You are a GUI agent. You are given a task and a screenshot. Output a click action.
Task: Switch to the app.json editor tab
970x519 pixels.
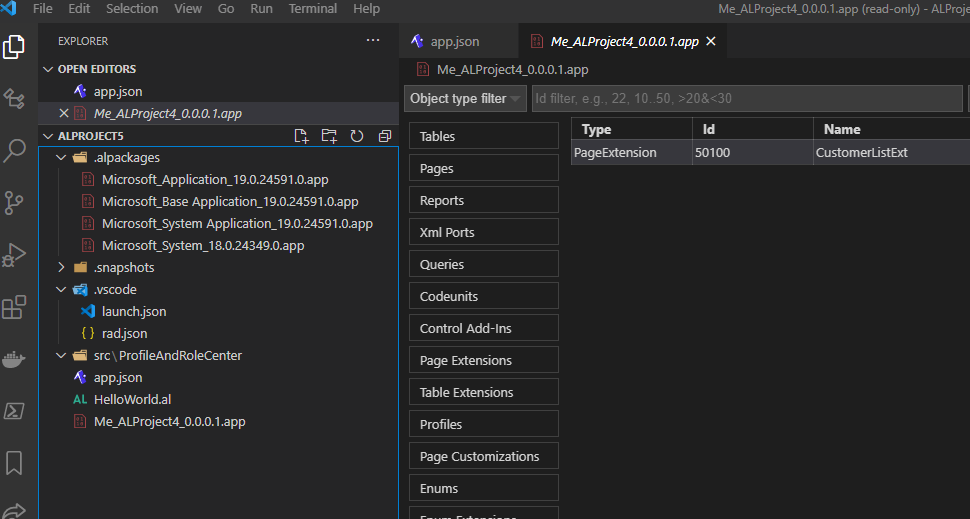(458, 41)
